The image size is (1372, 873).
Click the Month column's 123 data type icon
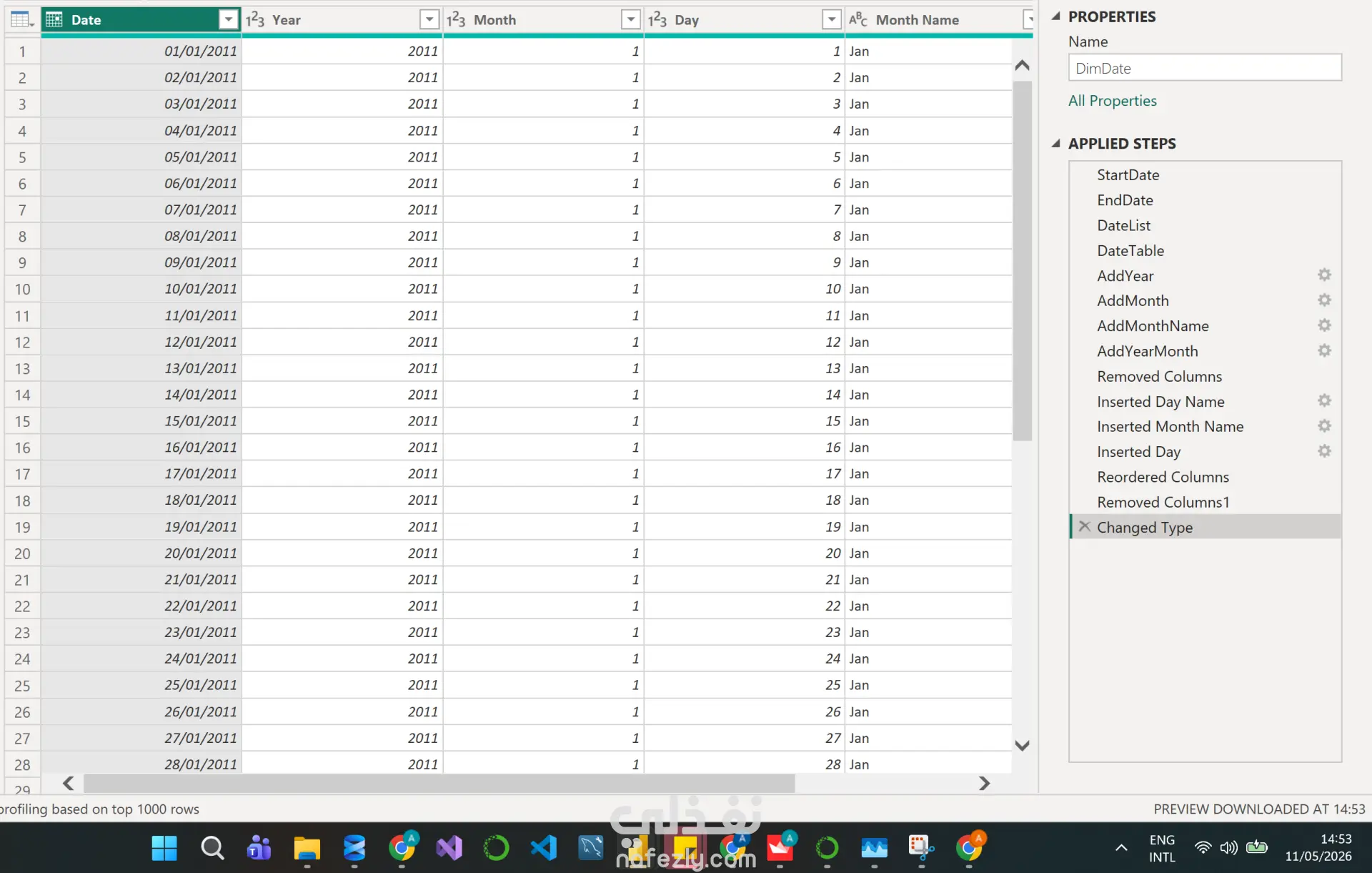(456, 19)
